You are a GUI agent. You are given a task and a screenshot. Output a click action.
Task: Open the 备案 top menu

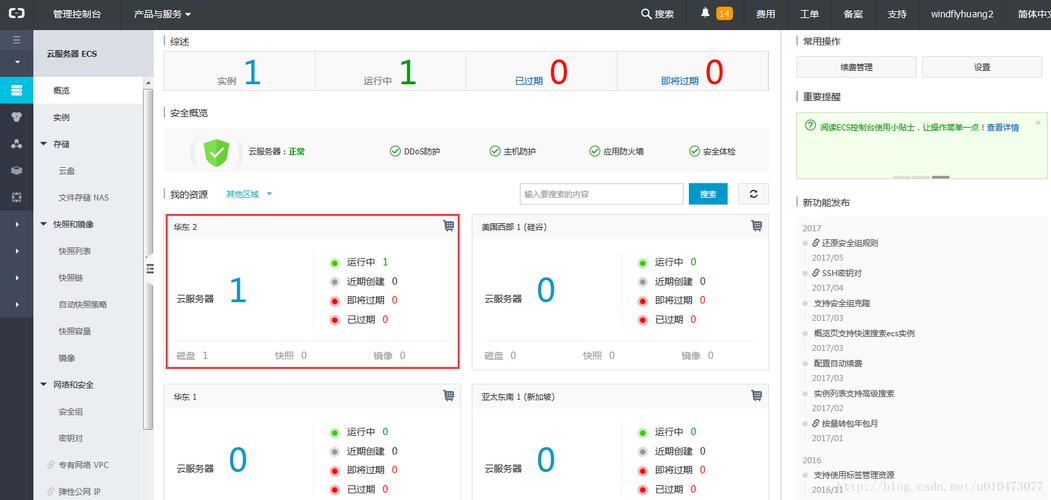click(x=853, y=14)
